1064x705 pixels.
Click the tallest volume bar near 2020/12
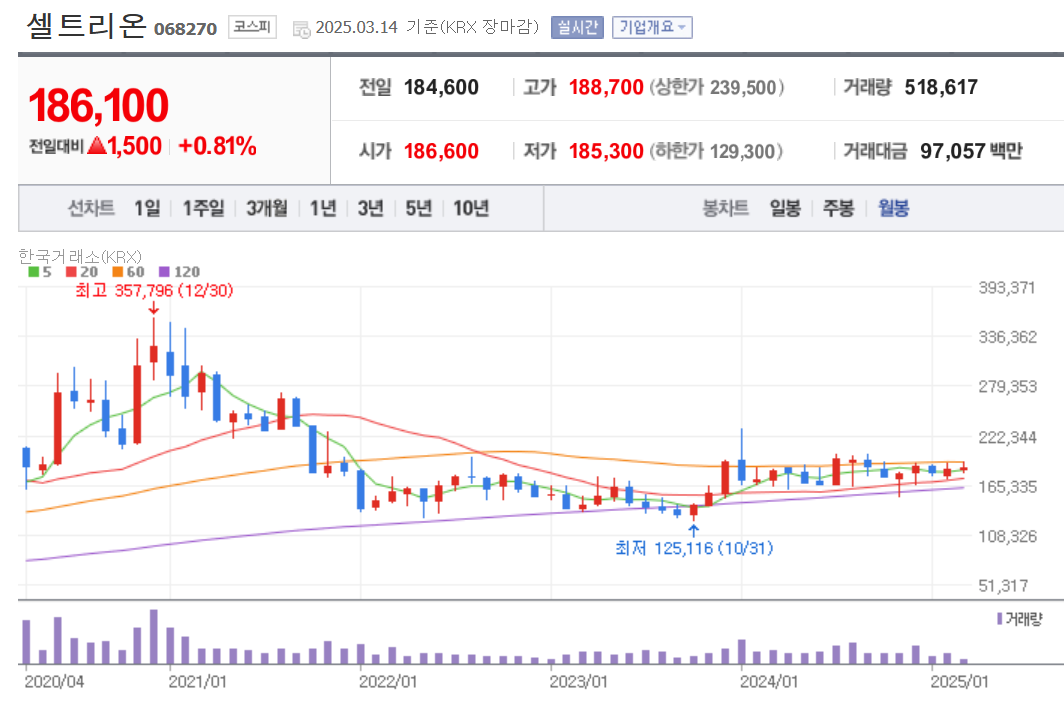154,636
